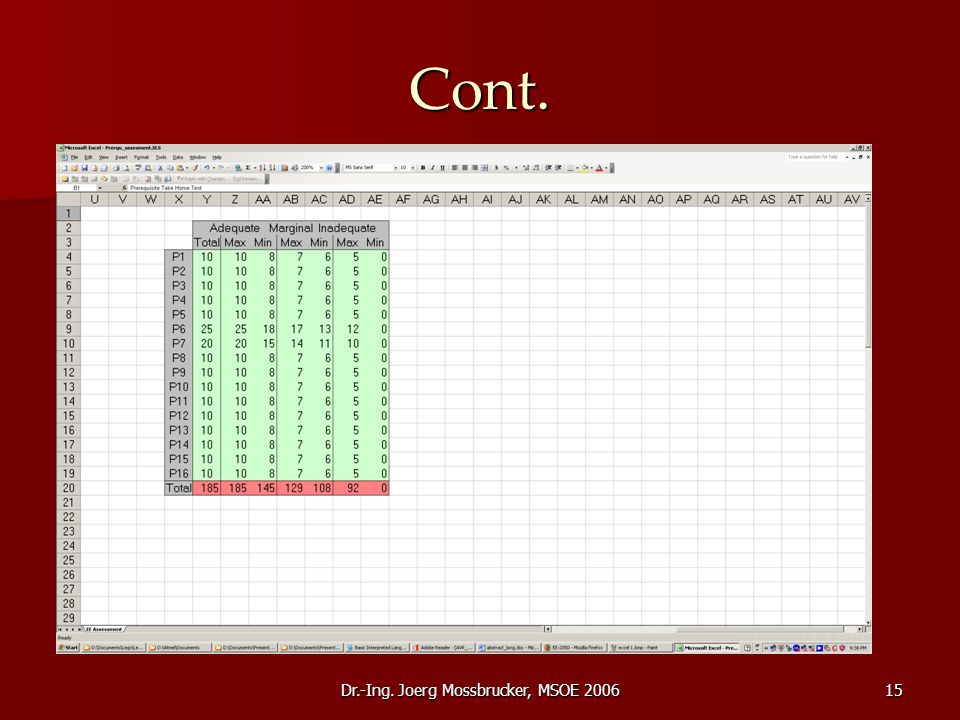
Task: Switch to excel 1.bmp Paint taskbar button
Action: click(640, 648)
